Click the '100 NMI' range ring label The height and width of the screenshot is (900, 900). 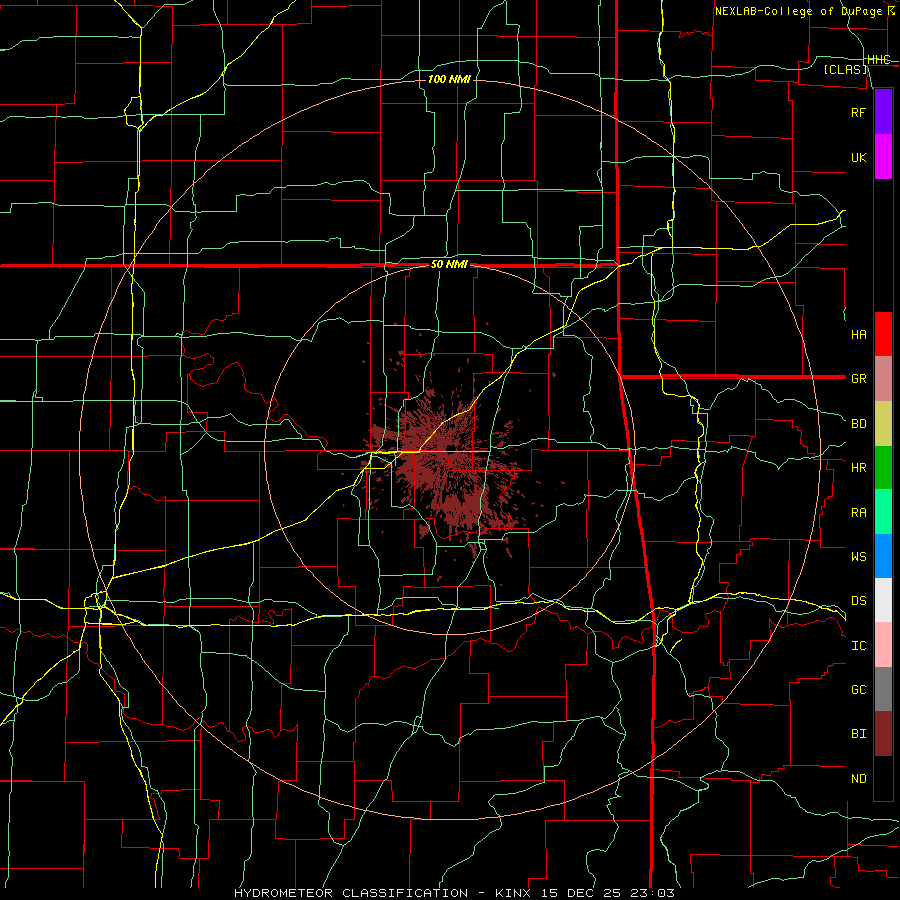coord(449,79)
